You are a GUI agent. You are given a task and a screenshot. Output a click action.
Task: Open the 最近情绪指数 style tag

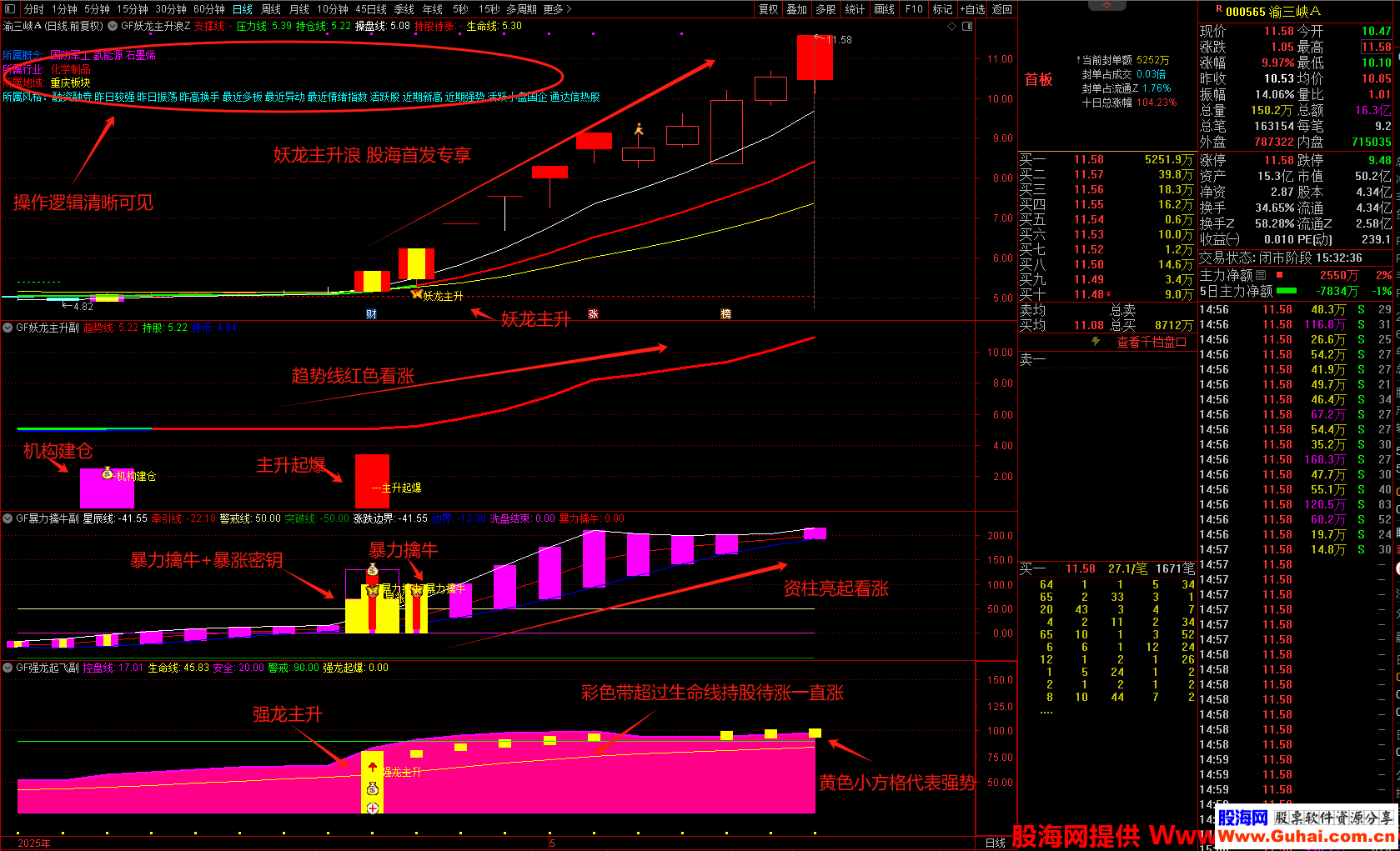[x=337, y=98]
